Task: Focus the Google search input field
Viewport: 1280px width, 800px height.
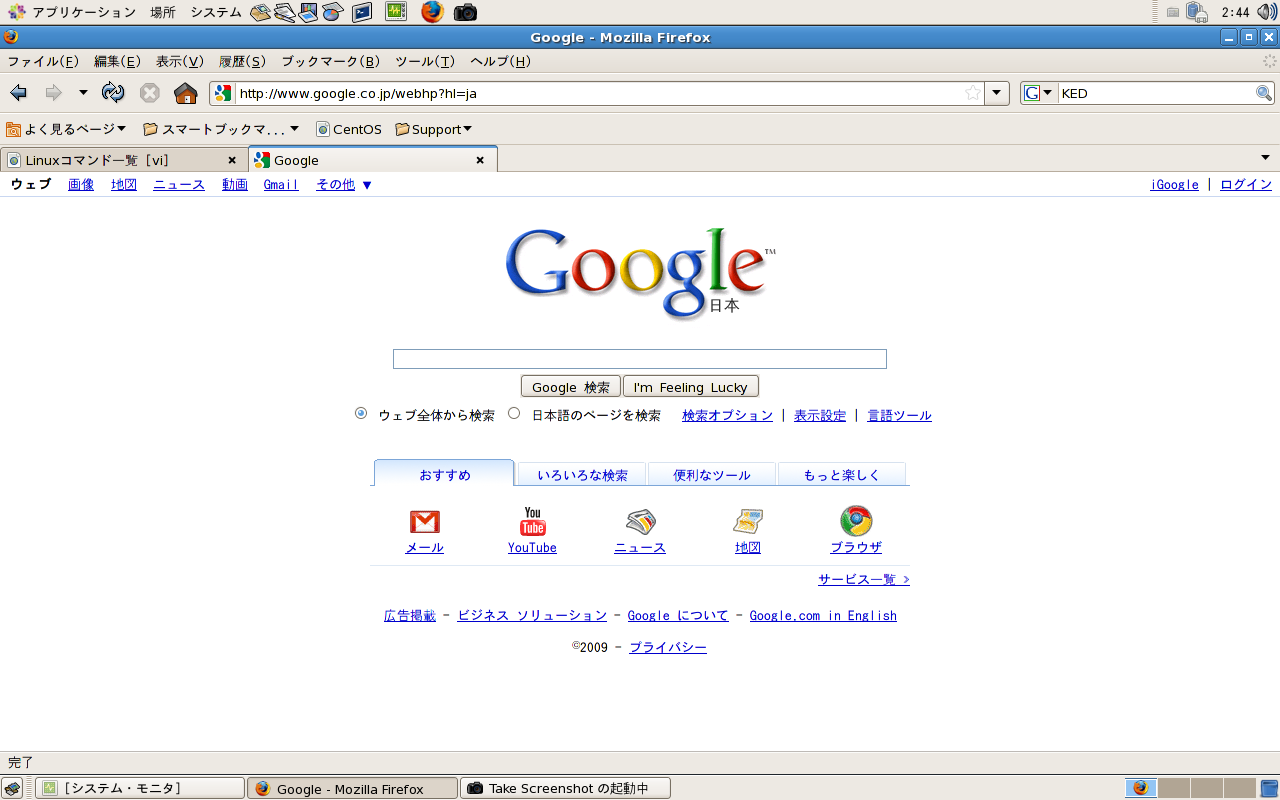Action: click(x=640, y=359)
